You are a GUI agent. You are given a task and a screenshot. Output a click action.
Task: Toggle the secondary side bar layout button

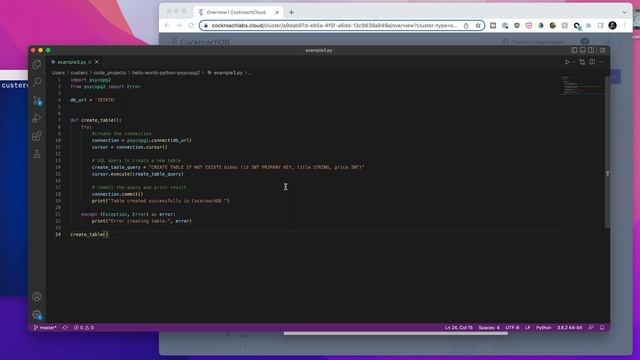point(591,50)
